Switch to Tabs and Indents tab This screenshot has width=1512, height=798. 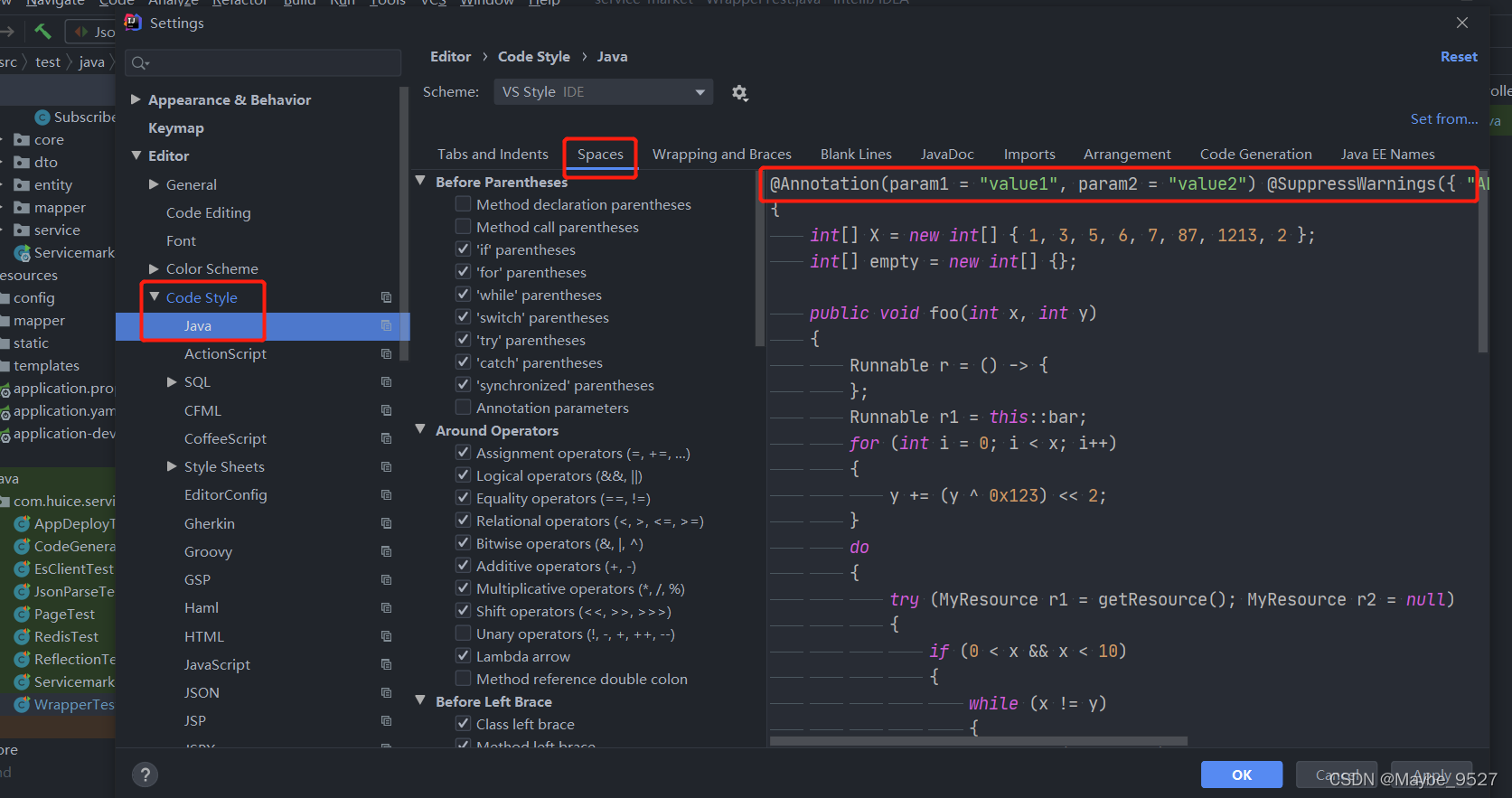pyautogui.click(x=493, y=155)
